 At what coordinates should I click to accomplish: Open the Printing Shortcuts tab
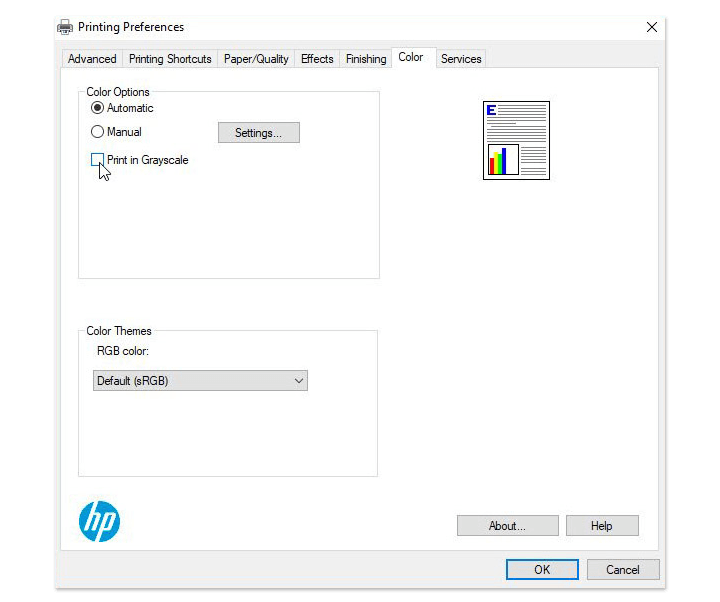click(x=170, y=59)
